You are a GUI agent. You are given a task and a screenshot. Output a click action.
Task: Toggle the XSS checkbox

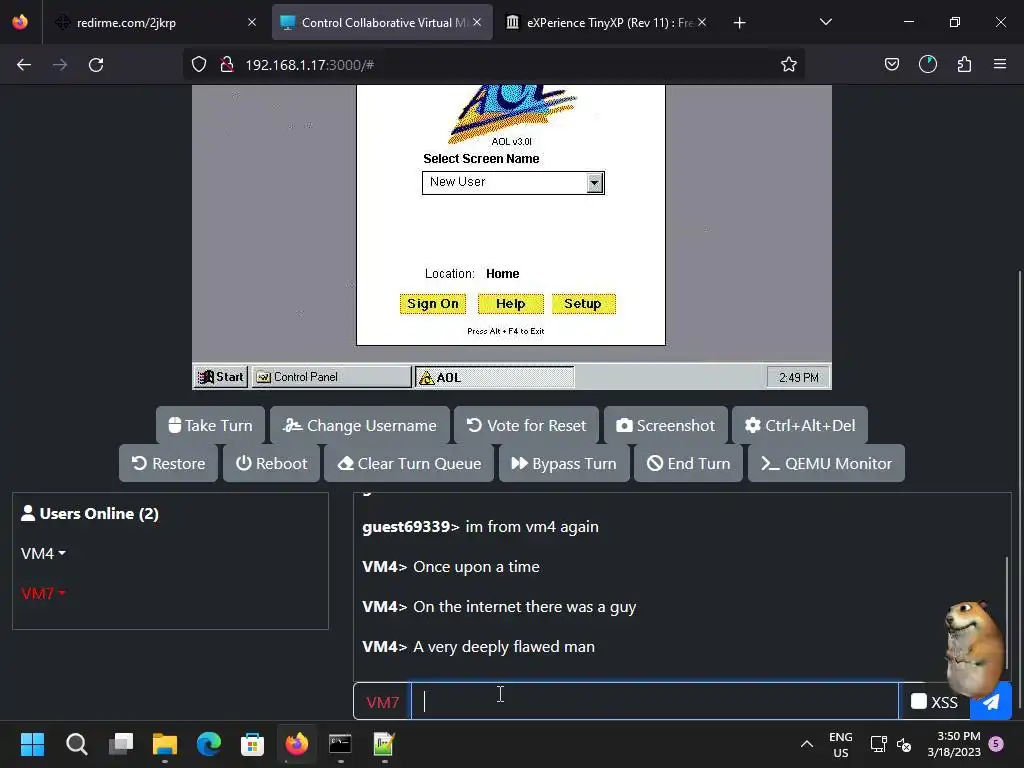pos(919,701)
